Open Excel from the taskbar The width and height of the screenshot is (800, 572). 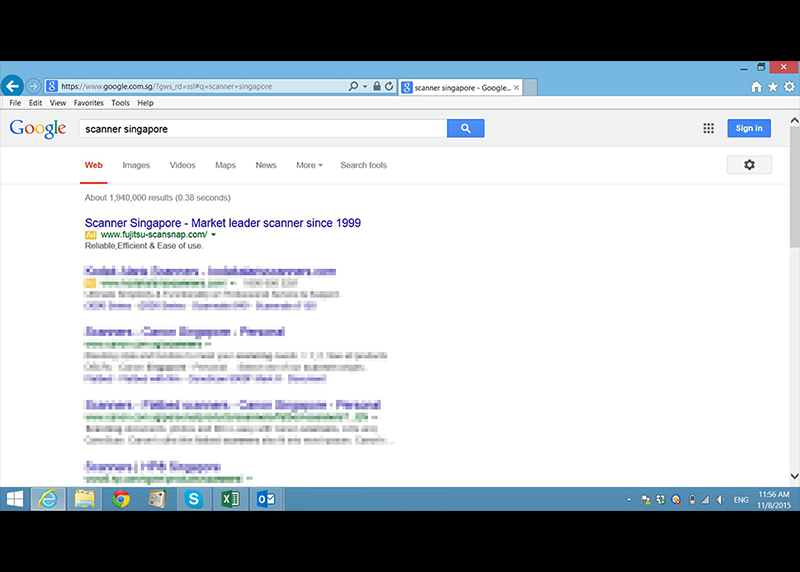tap(229, 498)
